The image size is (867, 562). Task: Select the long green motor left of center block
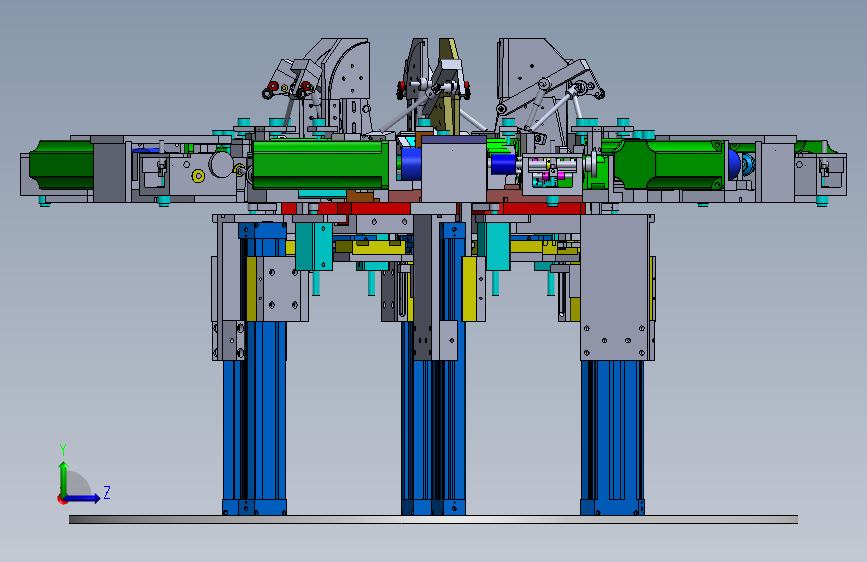(x=321, y=164)
